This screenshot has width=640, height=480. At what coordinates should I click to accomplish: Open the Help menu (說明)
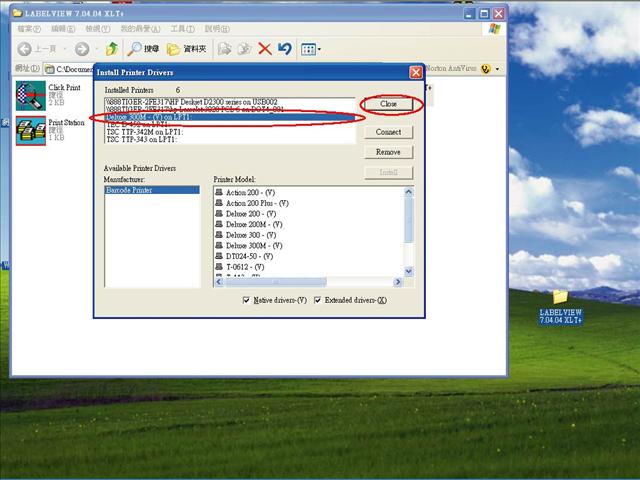(x=217, y=29)
